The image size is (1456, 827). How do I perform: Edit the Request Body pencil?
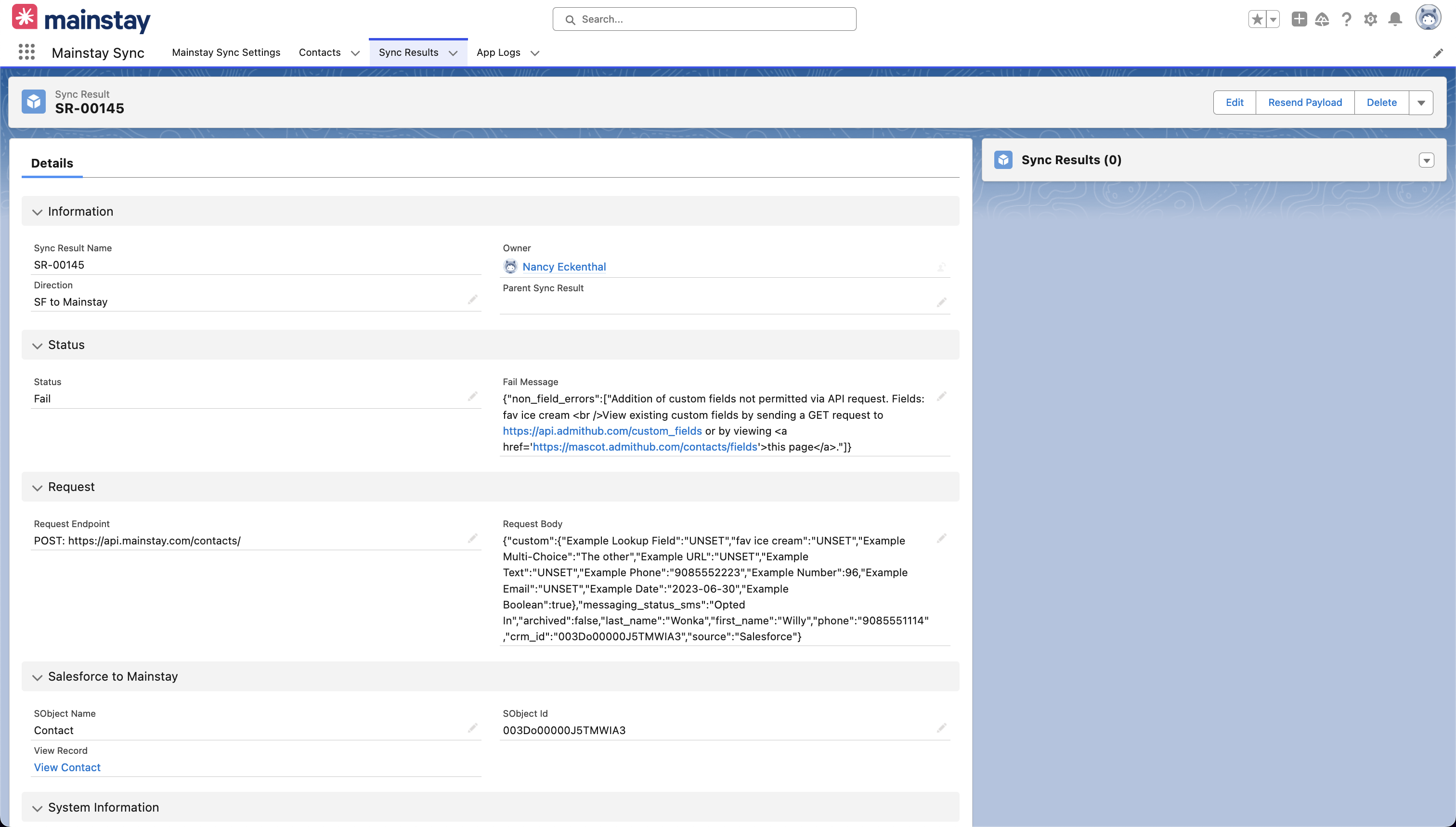[941, 538]
